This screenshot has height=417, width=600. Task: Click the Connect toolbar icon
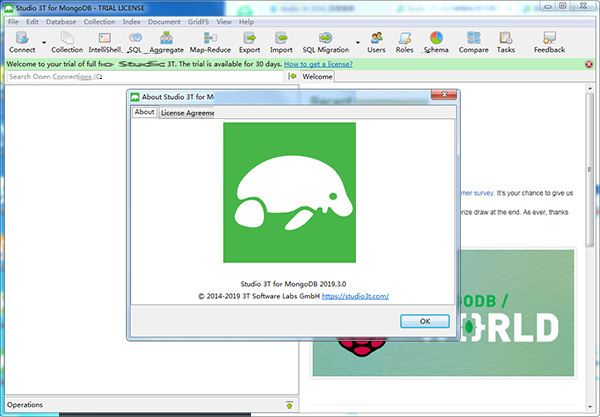click(x=21, y=41)
